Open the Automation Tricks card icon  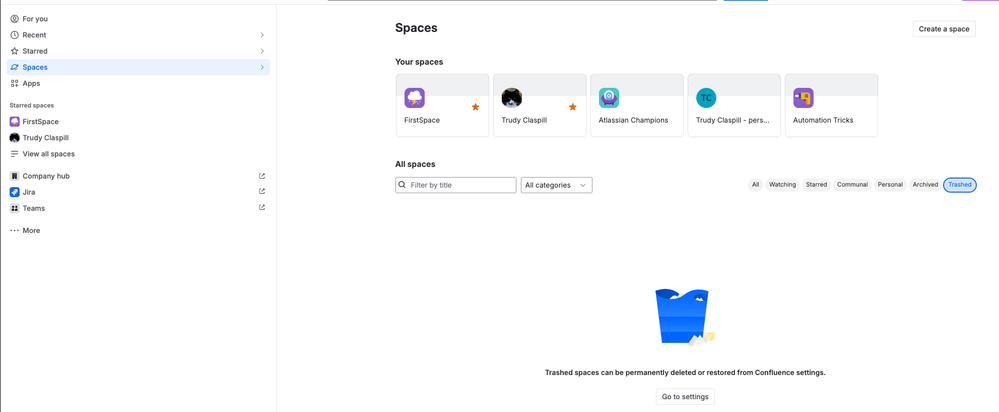click(x=803, y=98)
